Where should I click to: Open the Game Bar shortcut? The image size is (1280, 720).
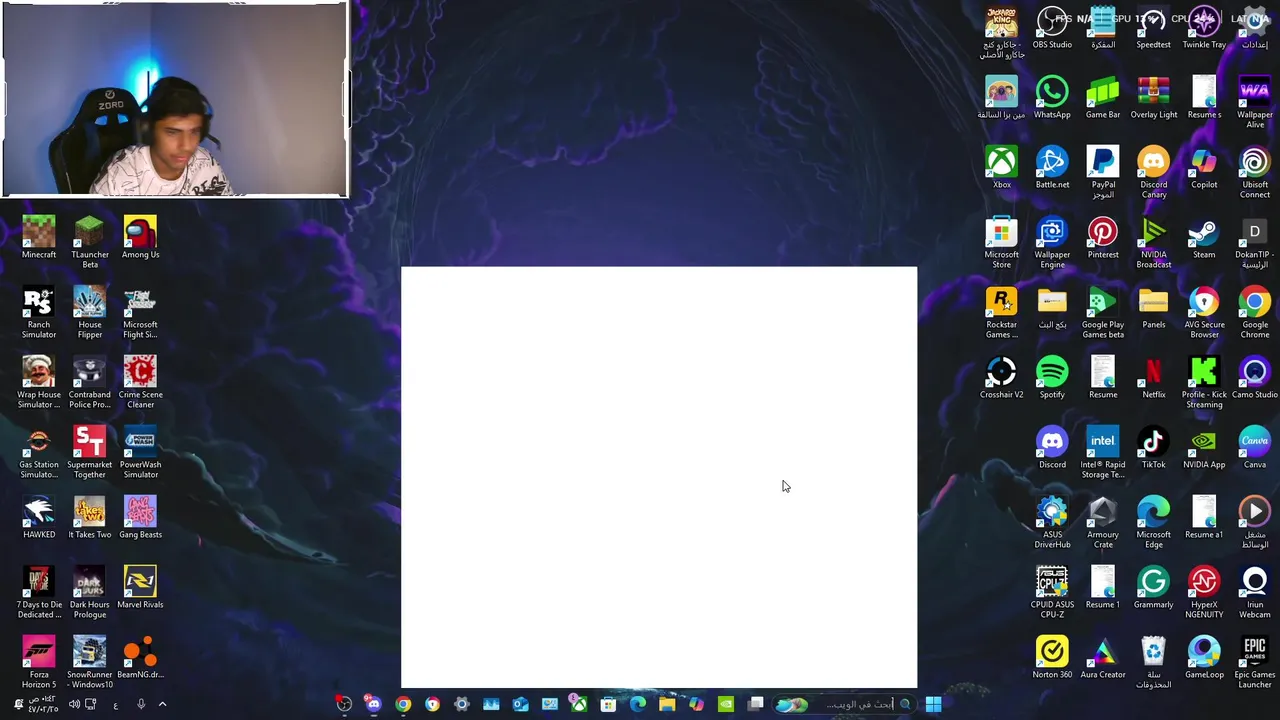[1103, 98]
